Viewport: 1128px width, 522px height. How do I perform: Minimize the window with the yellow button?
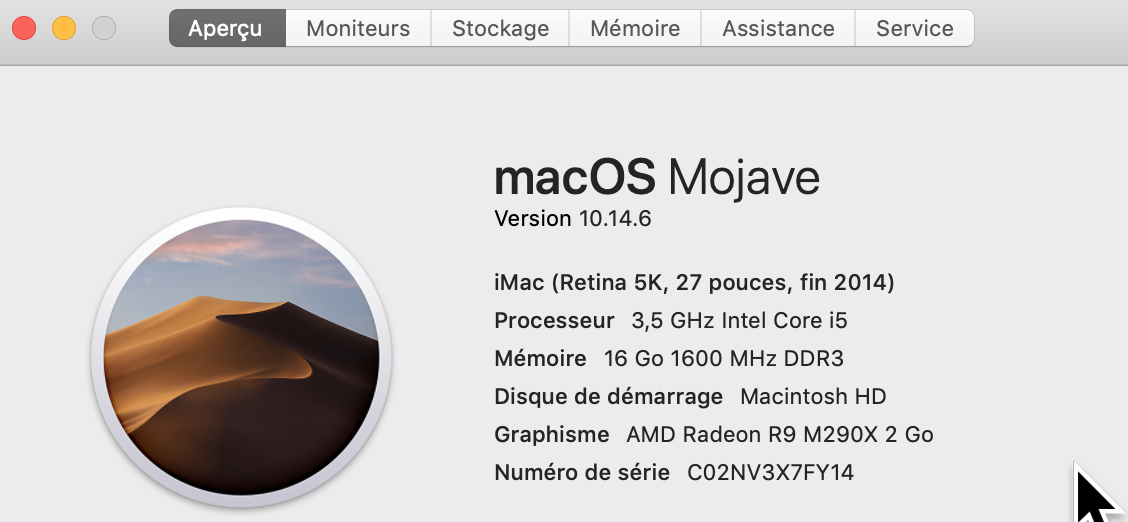coord(64,28)
